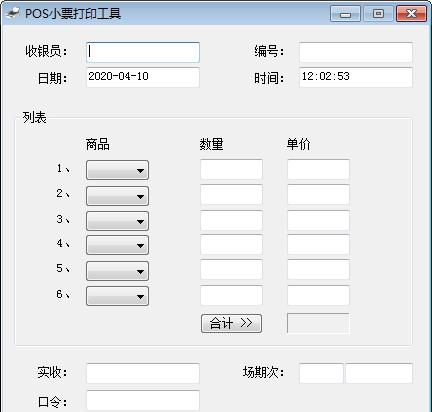Click the 单价 field for row 2

(x=318, y=195)
